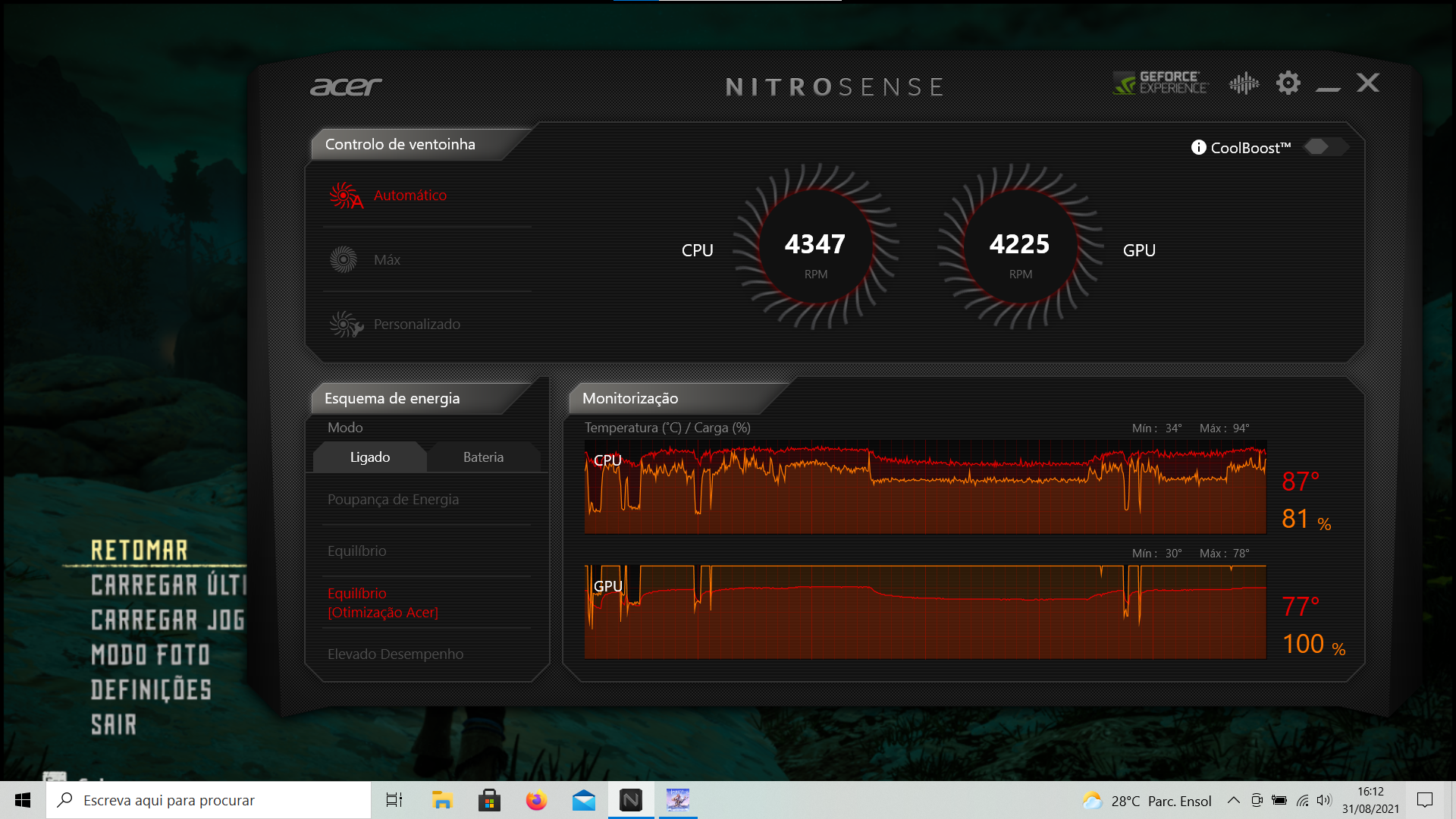Open Microsoft Store from taskbar

click(x=489, y=800)
